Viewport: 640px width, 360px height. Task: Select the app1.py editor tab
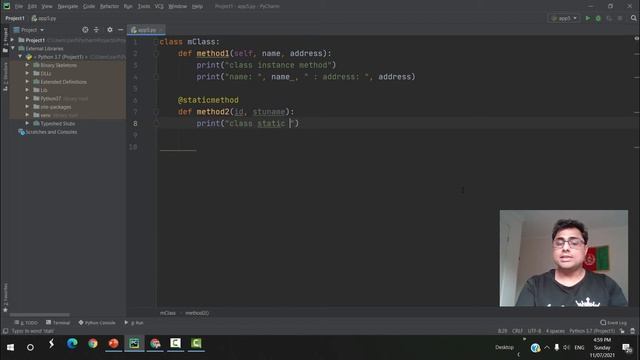coord(146,30)
